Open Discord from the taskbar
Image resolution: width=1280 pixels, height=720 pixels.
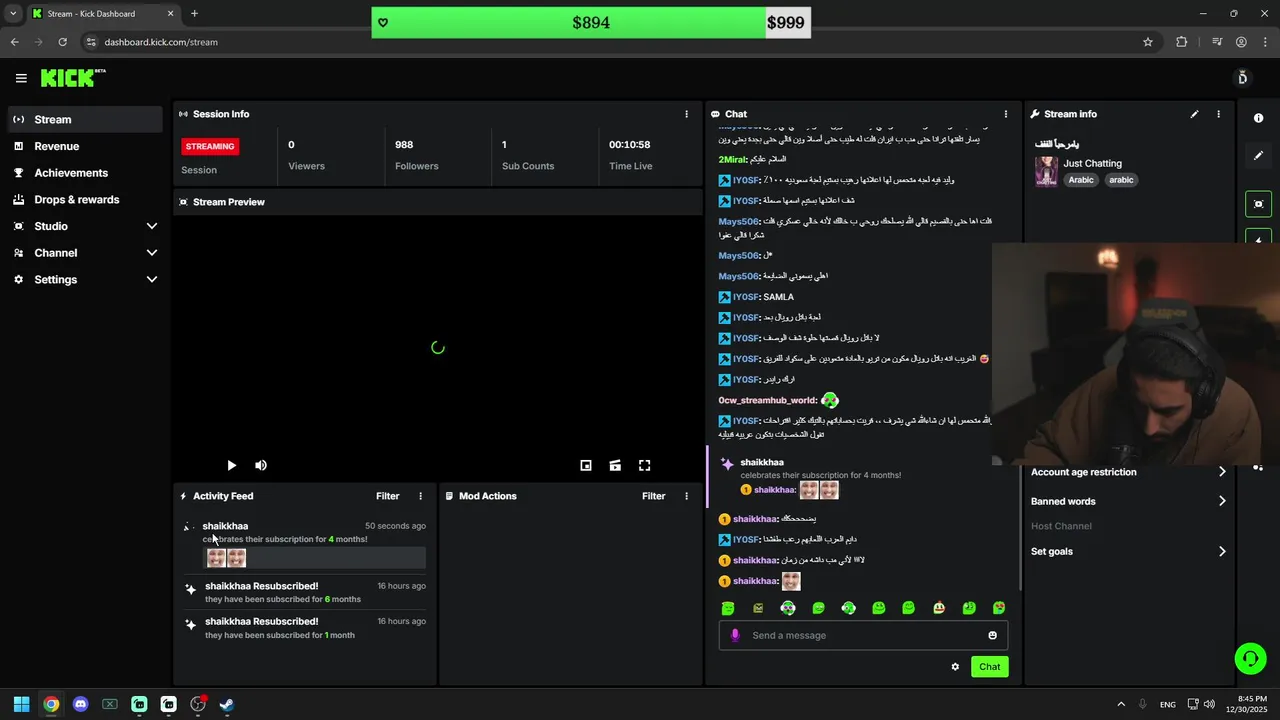pos(80,704)
